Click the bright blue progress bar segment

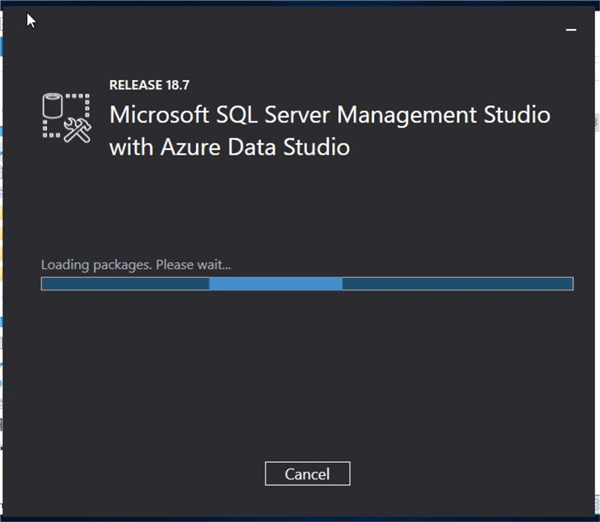pos(275,284)
